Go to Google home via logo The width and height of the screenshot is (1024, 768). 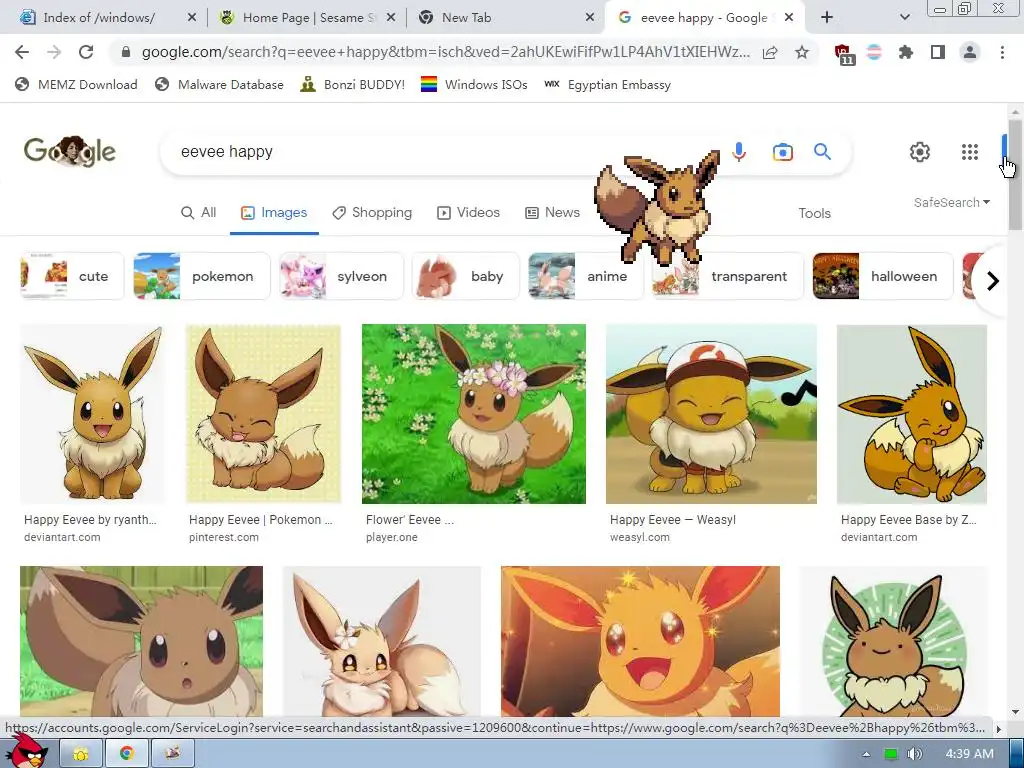(x=70, y=151)
